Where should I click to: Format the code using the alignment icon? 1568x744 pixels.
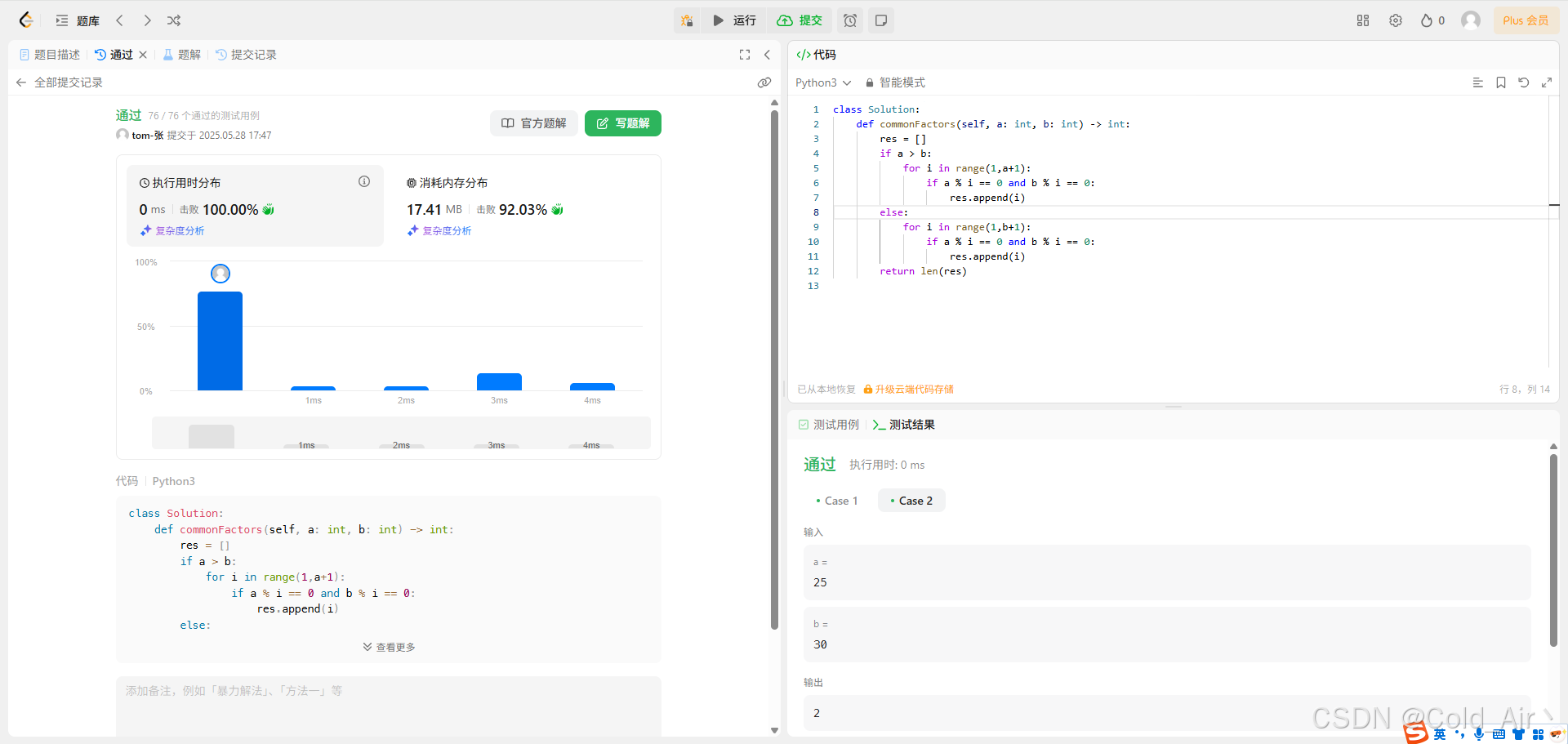(x=1477, y=82)
